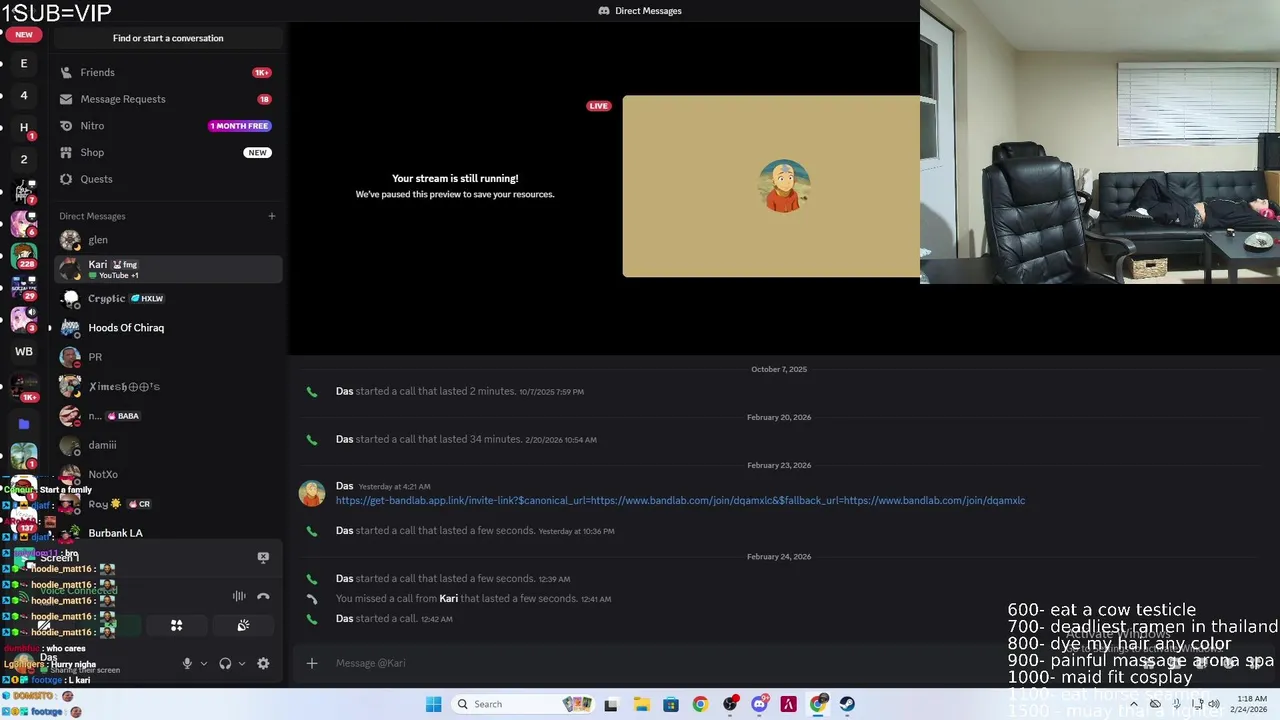Screen dimensions: 1280x720
Task: Open noise suppression waveform icon
Action: [239, 596]
